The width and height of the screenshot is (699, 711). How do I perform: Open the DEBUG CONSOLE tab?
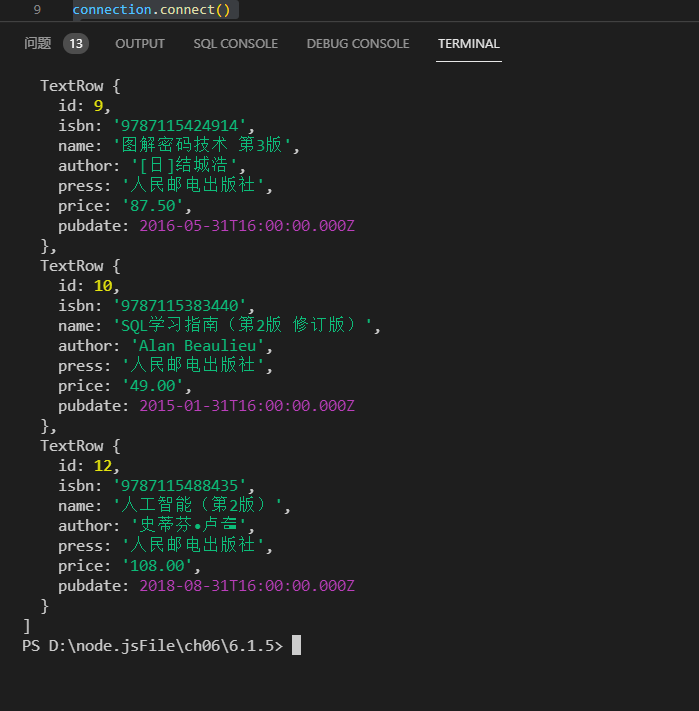358,43
